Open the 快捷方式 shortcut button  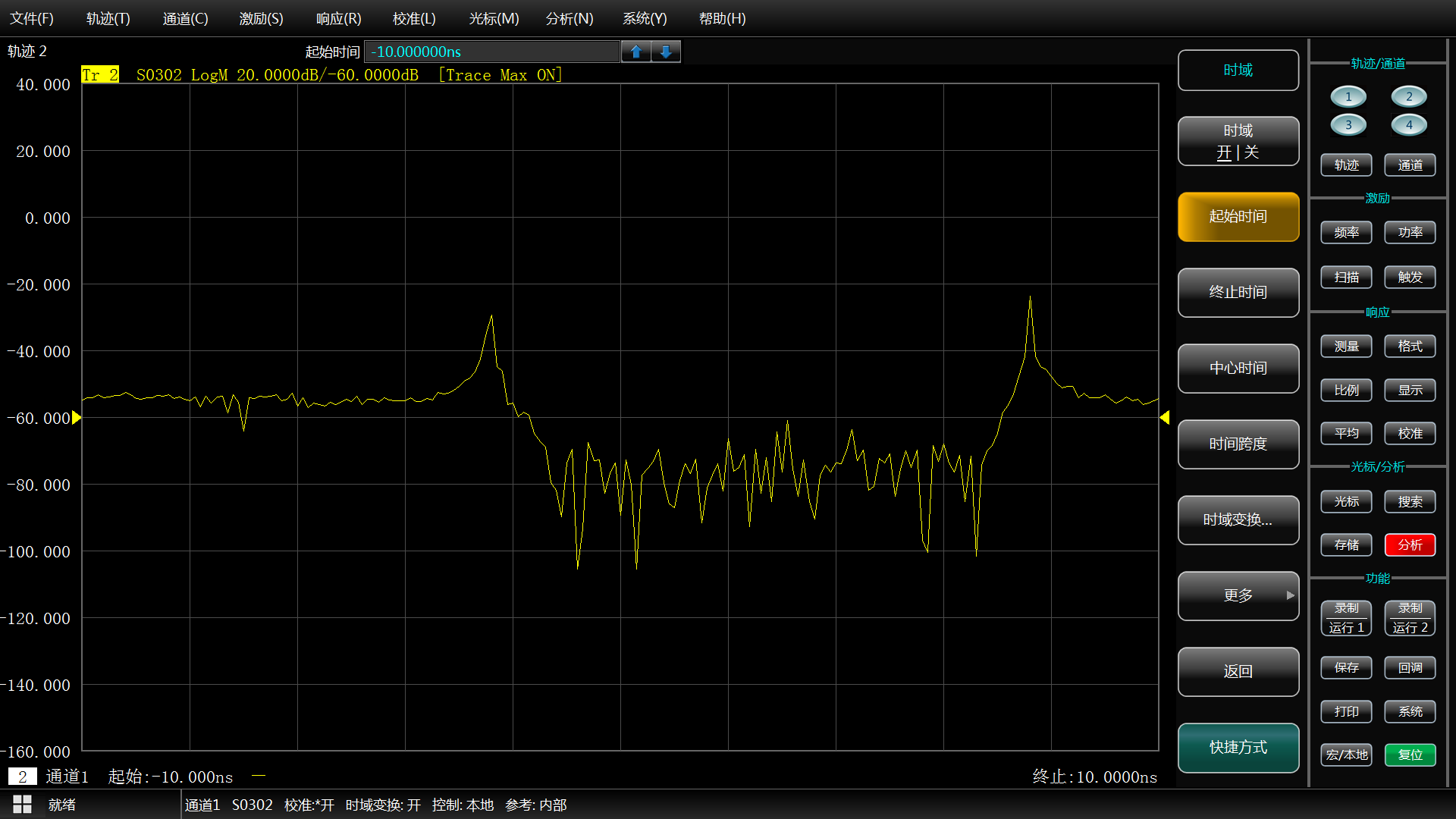point(1238,748)
